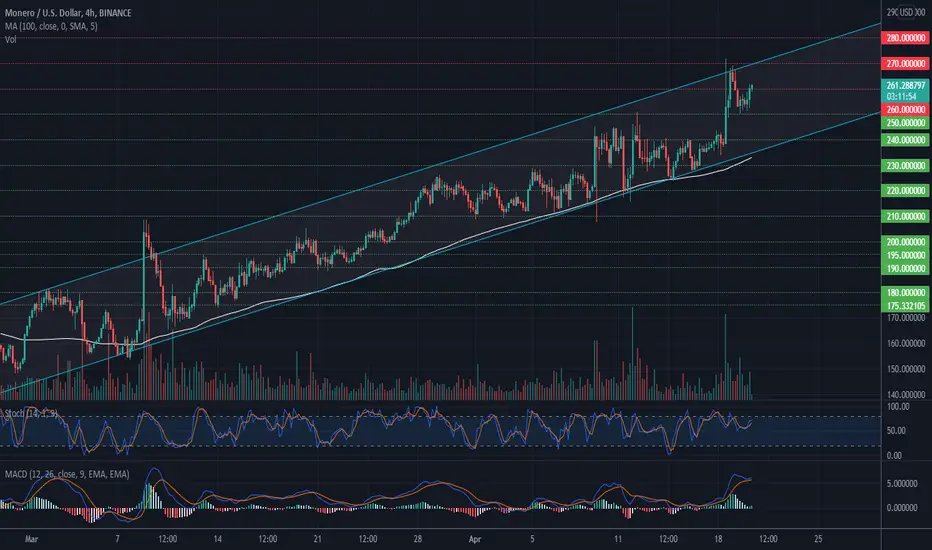Select the lower teal channel trend line
Viewport: 932px width, 550px height.
440,252
